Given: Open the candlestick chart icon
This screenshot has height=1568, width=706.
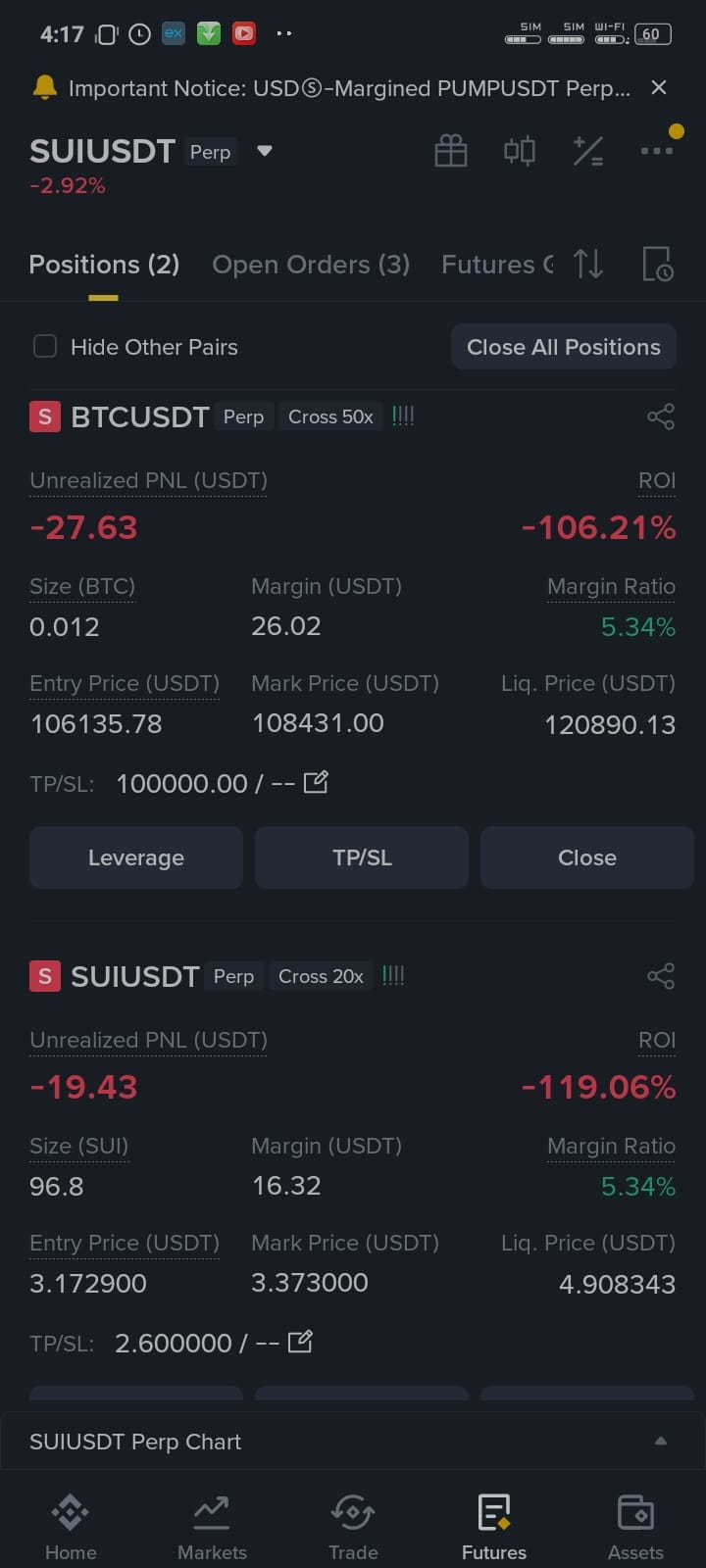Looking at the screenshot, I should 520,151.
